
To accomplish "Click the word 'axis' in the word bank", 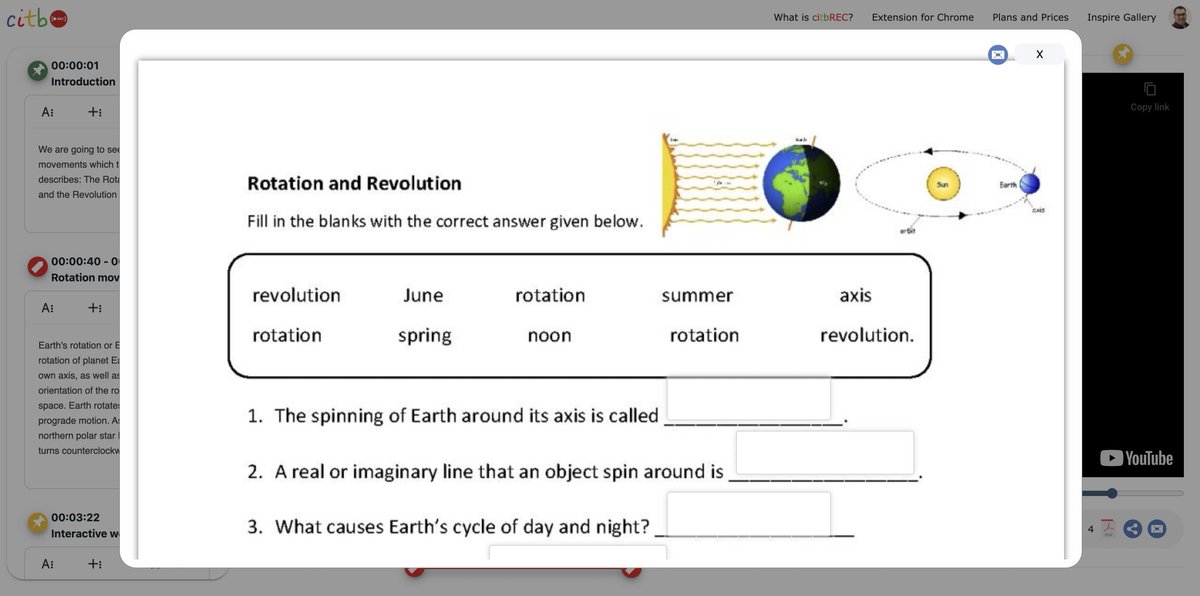I will pyautogui.click(x=855, y=296).
